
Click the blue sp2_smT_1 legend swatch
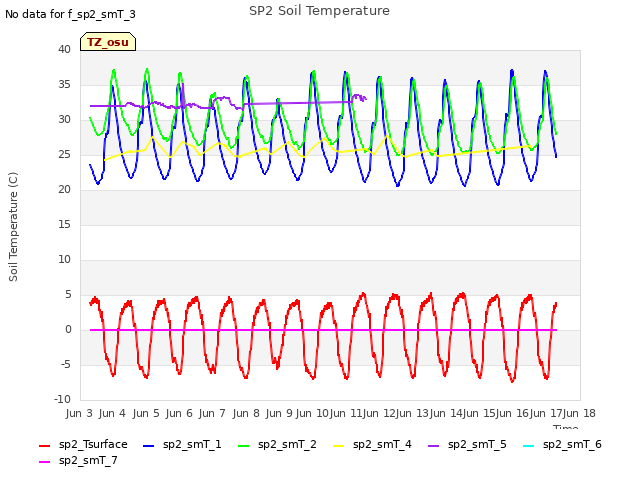[149, 446]
